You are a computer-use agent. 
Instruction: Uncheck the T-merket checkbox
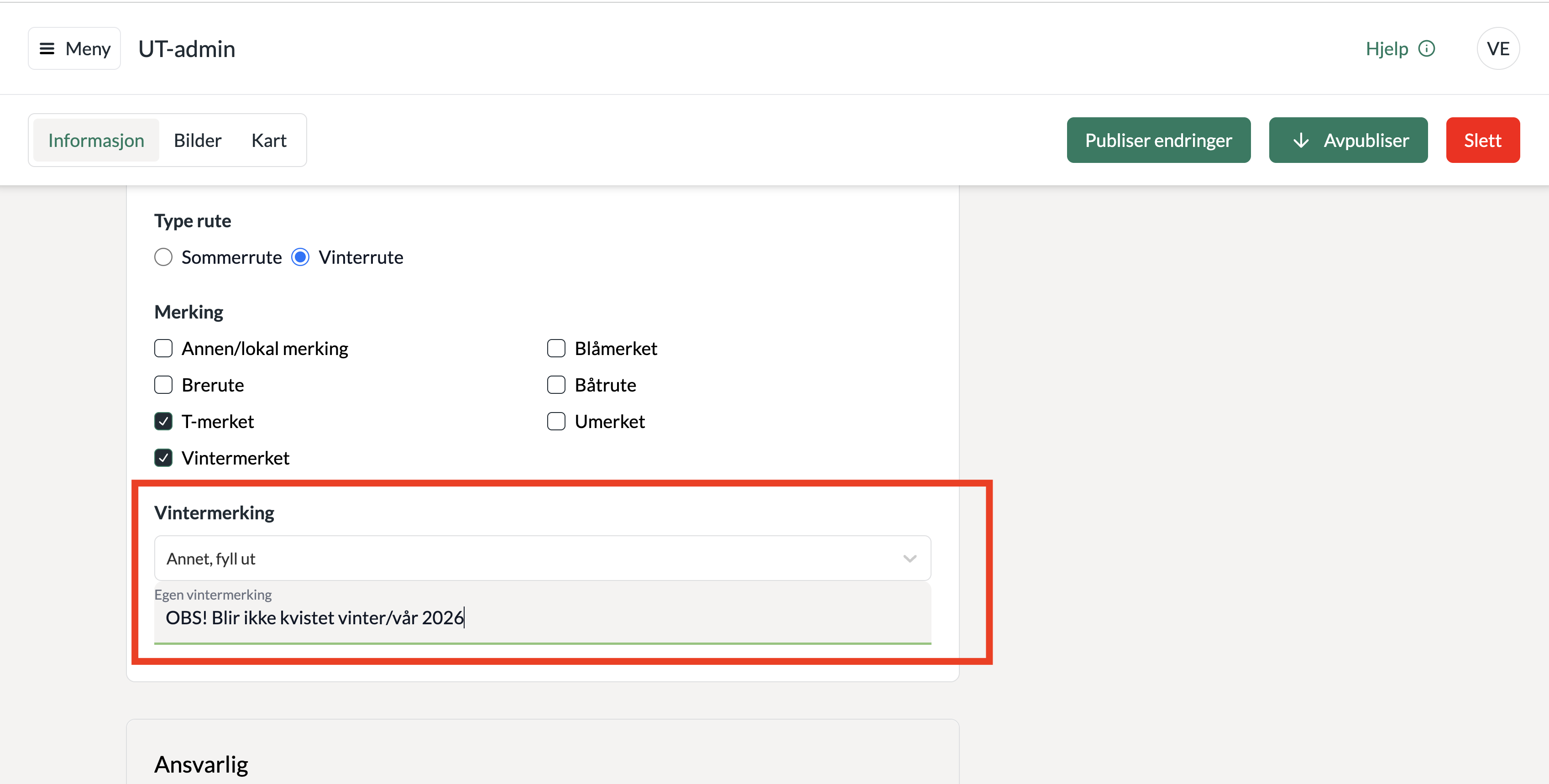coord(163,422)
